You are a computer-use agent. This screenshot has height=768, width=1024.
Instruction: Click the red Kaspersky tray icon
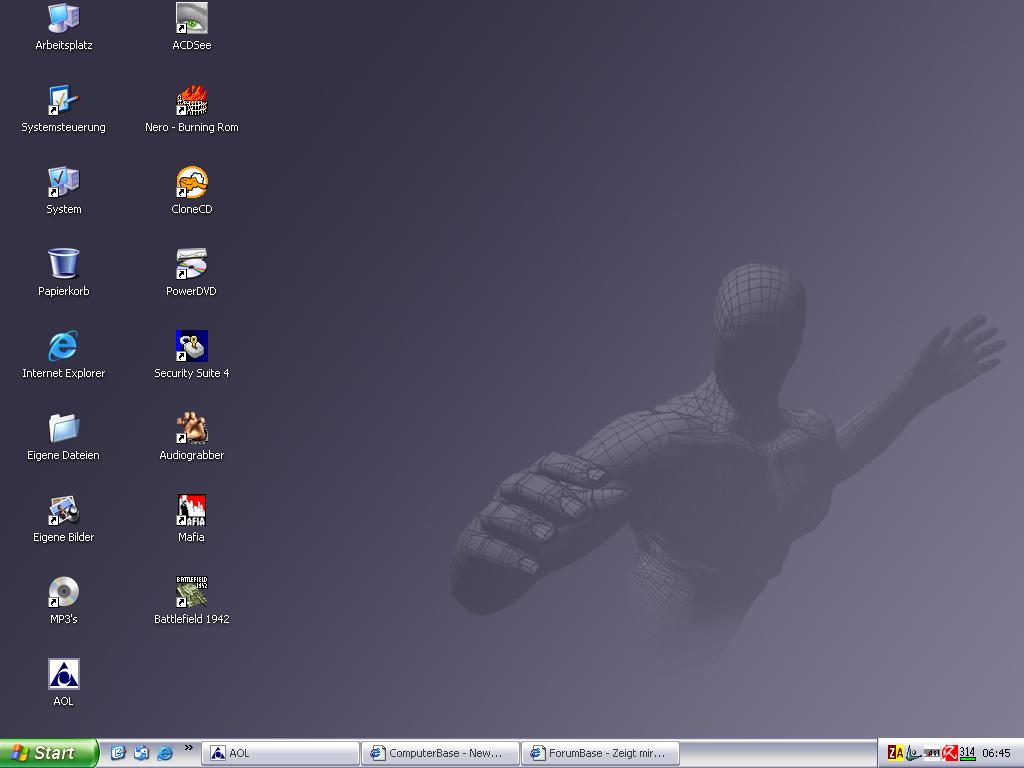click(950, 754)
